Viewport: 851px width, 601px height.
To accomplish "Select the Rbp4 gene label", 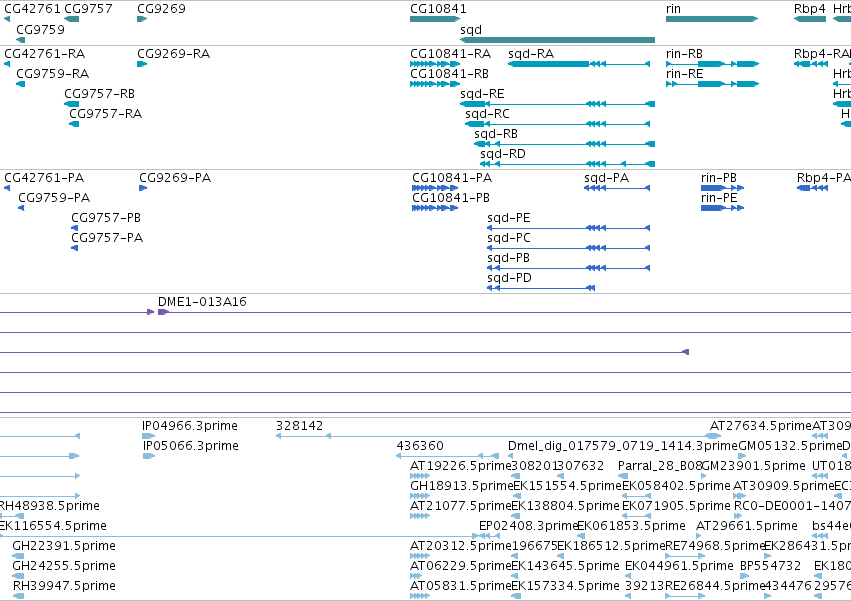I will (809, 9).
